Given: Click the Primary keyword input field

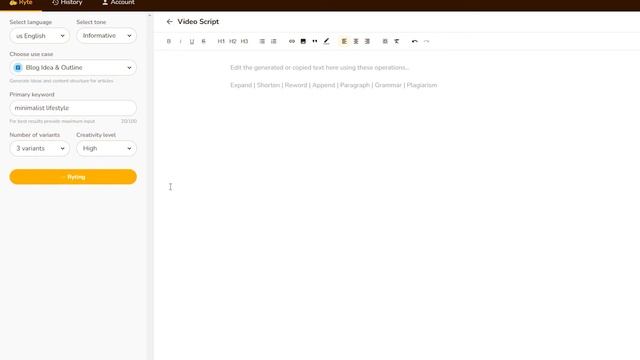Looking at the screenshot, I should point(73,108).
